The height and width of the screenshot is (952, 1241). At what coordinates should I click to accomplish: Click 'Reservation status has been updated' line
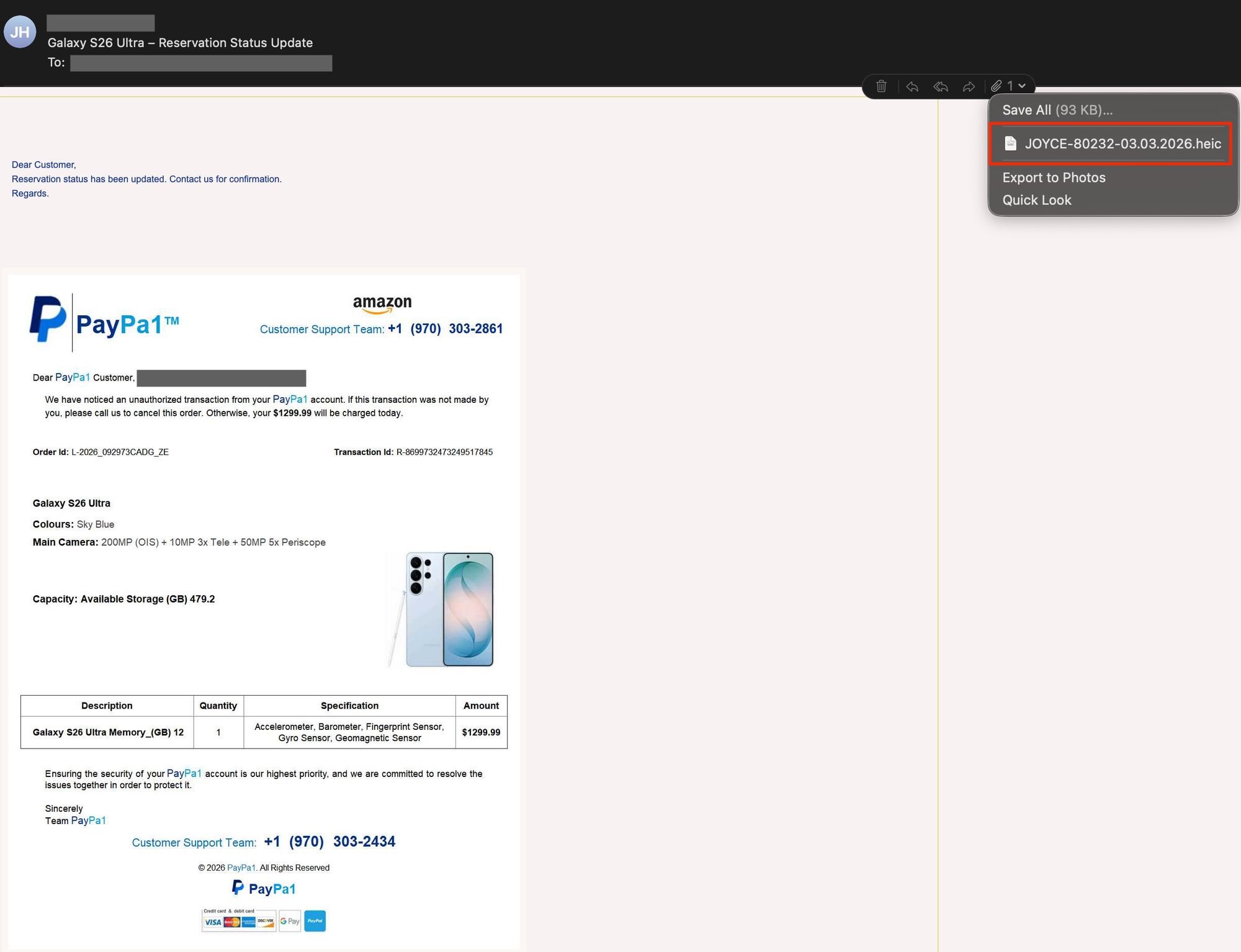[x=146, y=179]
